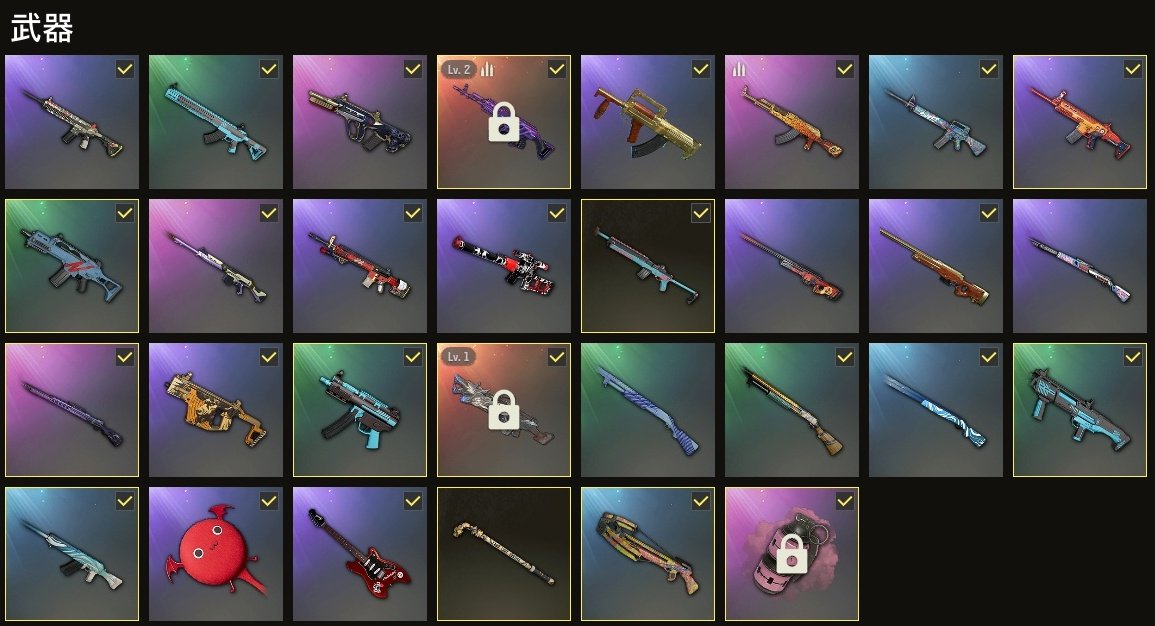The height and width of the screenshot is (626, 1155).
Task: Click the lock on the pink smoke grenade
Action: click(792, 553)
